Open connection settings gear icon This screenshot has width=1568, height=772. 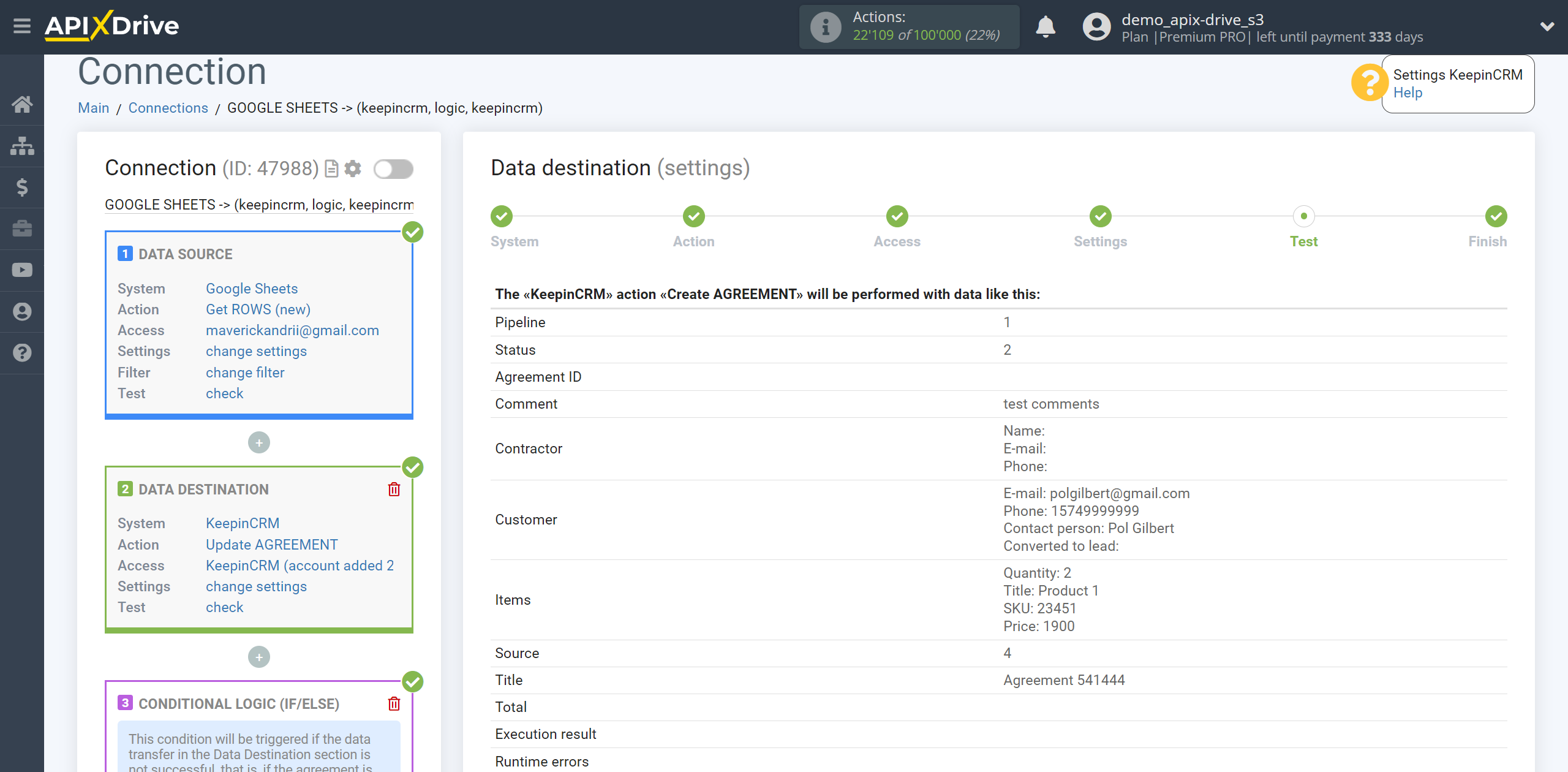[353, 168]
